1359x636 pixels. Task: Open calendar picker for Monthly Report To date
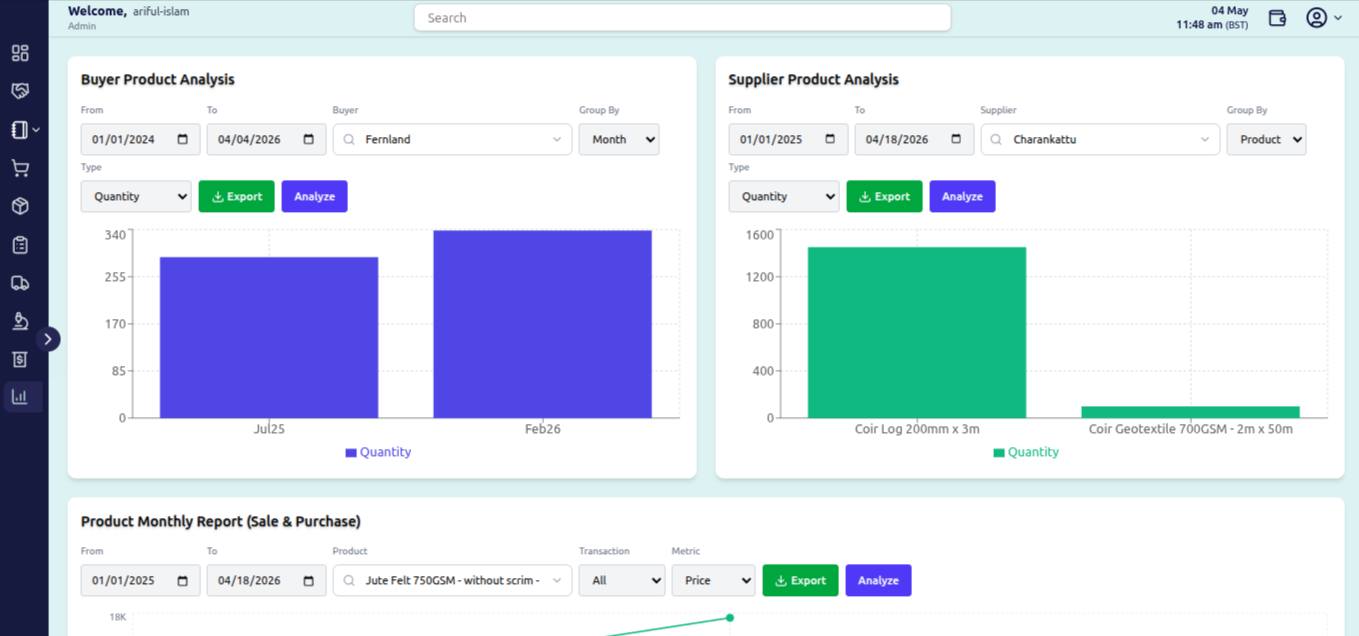coord(309,580)
